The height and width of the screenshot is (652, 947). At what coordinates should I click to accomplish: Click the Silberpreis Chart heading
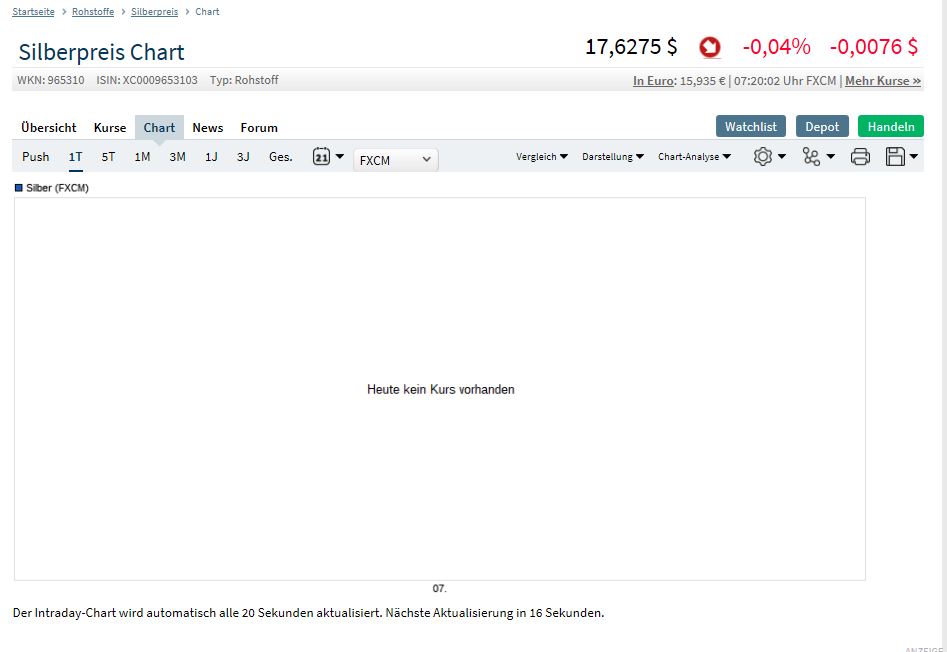pyautogui.click(x=101, y=52)
